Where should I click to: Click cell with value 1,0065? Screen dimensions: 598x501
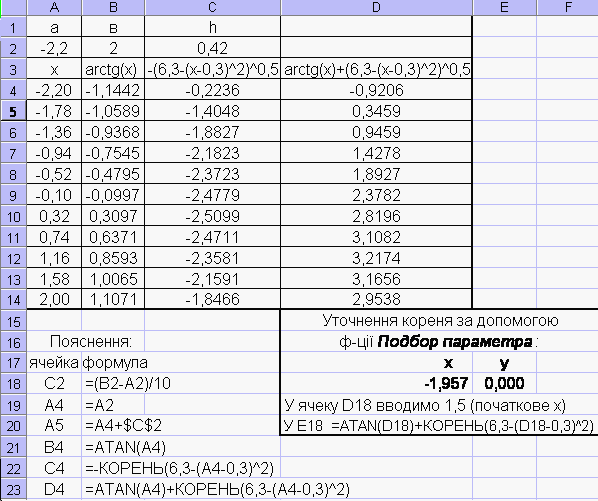(x=113, y=279)
